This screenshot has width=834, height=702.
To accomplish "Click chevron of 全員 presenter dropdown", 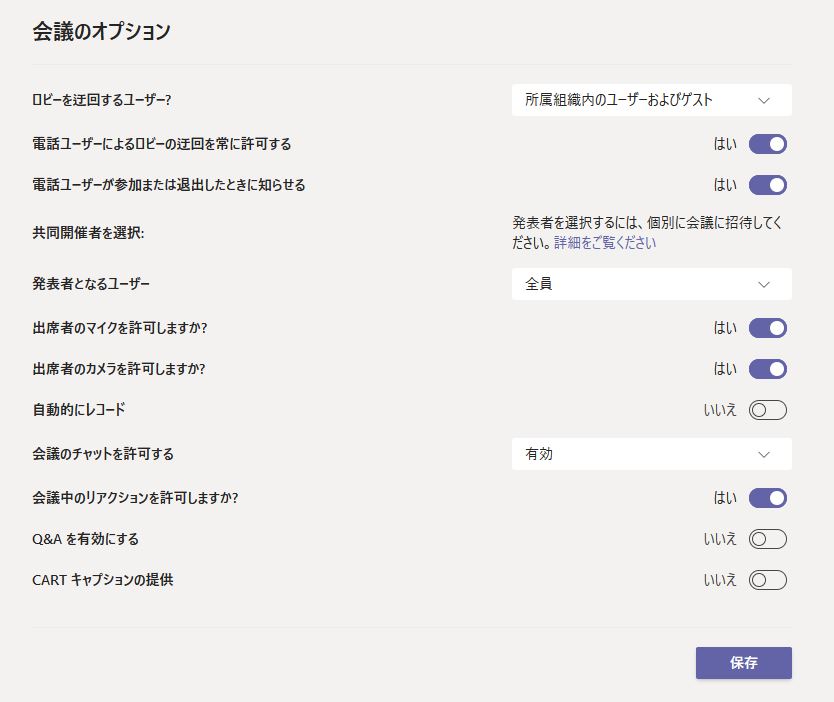I will (764, 285).
